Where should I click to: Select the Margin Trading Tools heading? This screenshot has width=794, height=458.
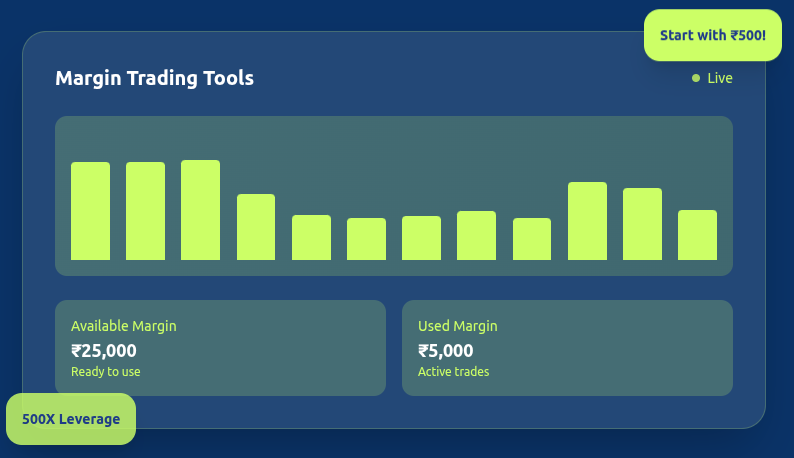pyautogui.click(x=154, y=78)
